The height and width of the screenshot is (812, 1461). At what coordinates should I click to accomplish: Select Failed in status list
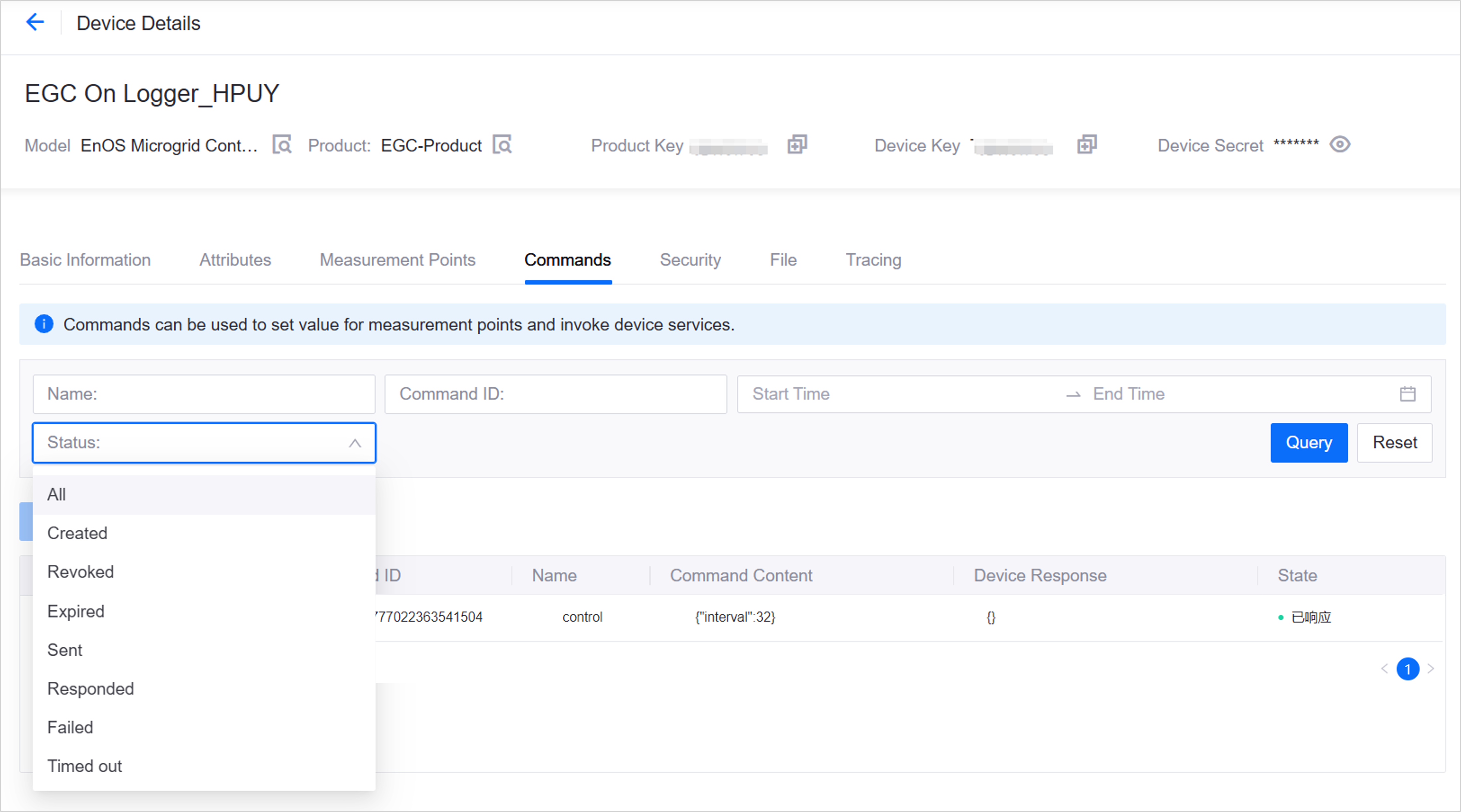pyautogui.click(x=70, y=728)
